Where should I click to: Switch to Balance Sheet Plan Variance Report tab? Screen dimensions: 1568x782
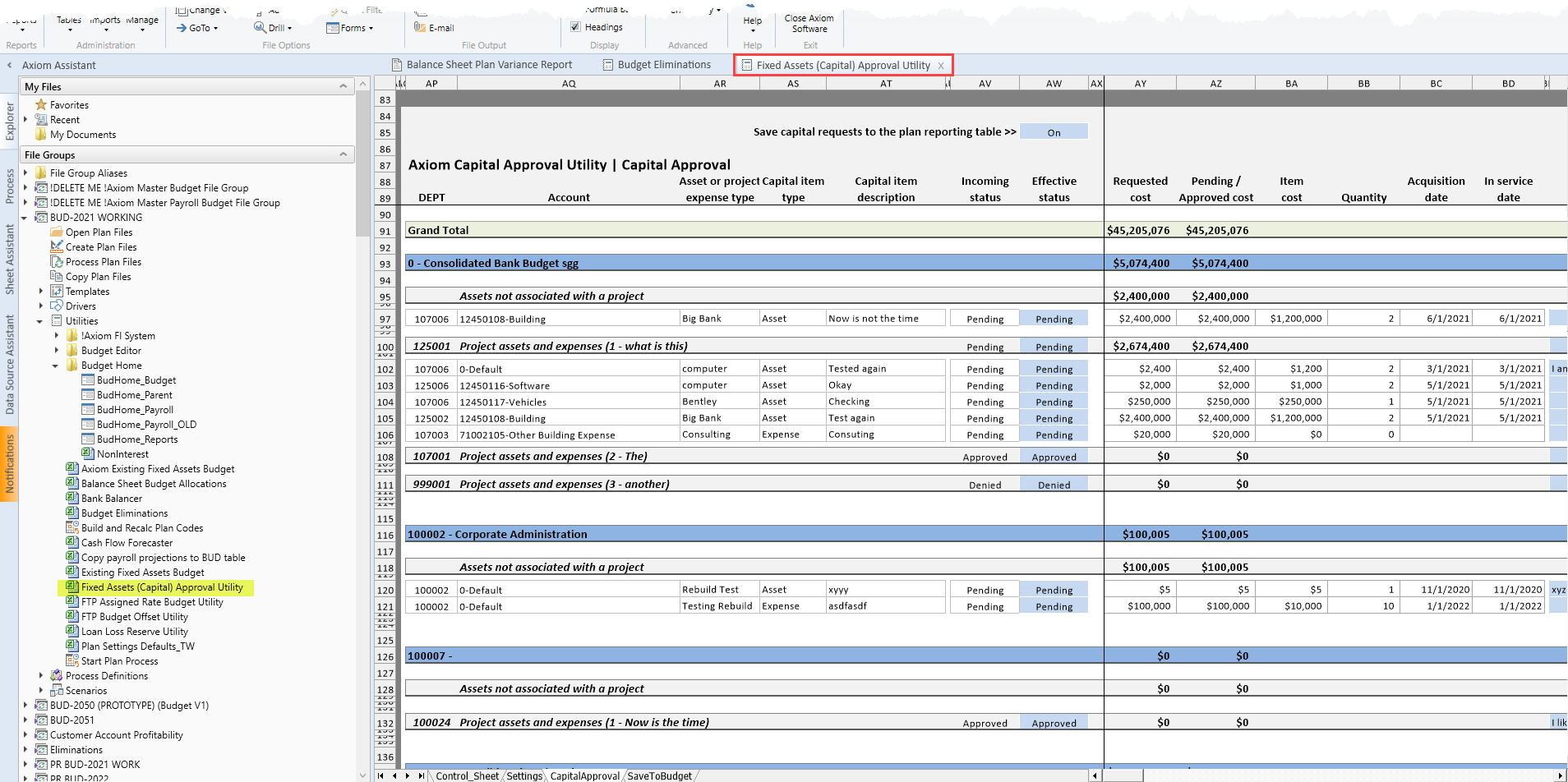pyautogui.click(x=482, y=65)
